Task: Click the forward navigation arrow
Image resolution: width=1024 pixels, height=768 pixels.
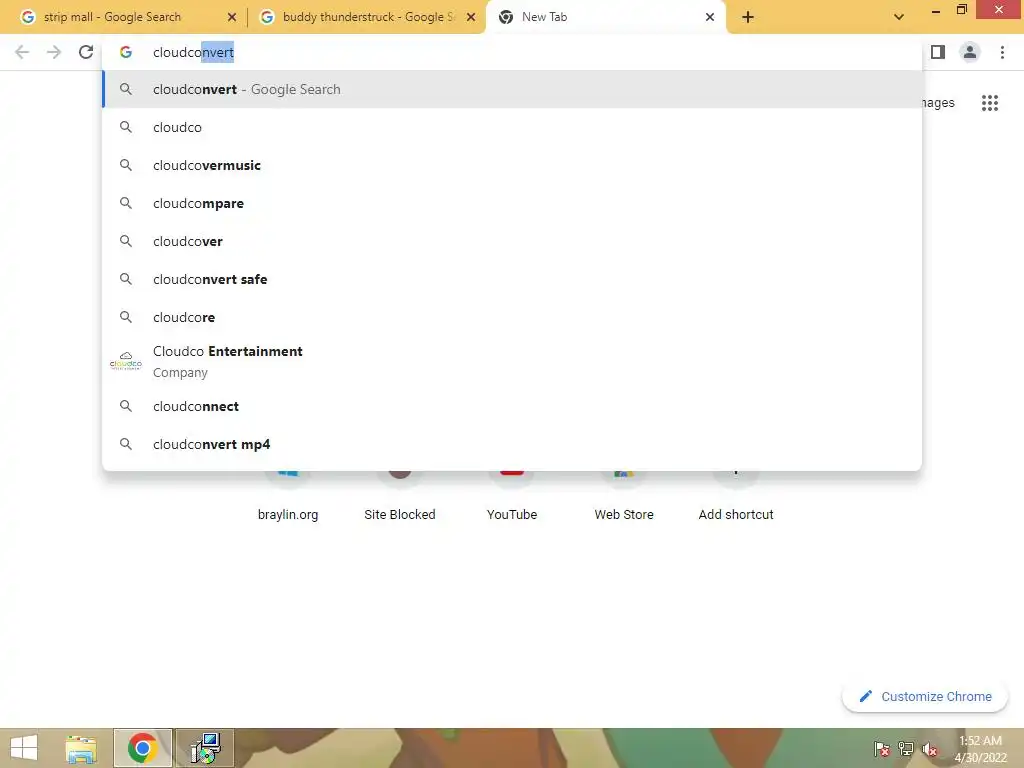Action: 54,52
